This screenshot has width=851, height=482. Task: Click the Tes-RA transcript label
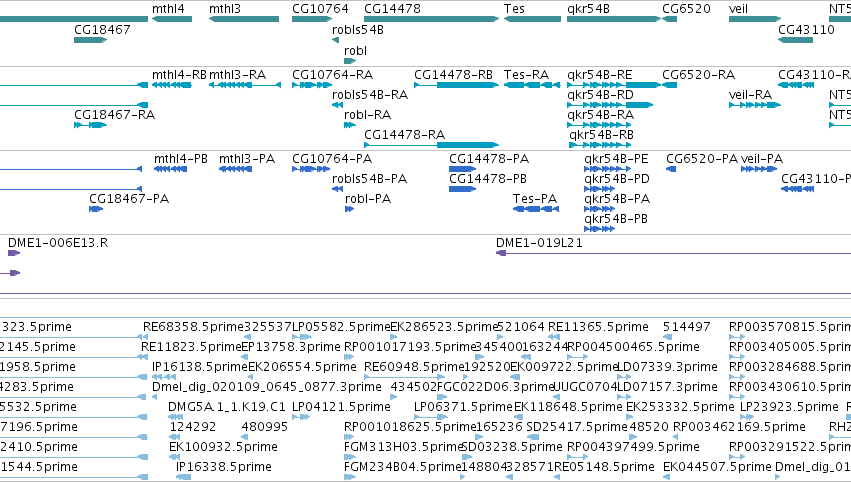click(526, 75)
